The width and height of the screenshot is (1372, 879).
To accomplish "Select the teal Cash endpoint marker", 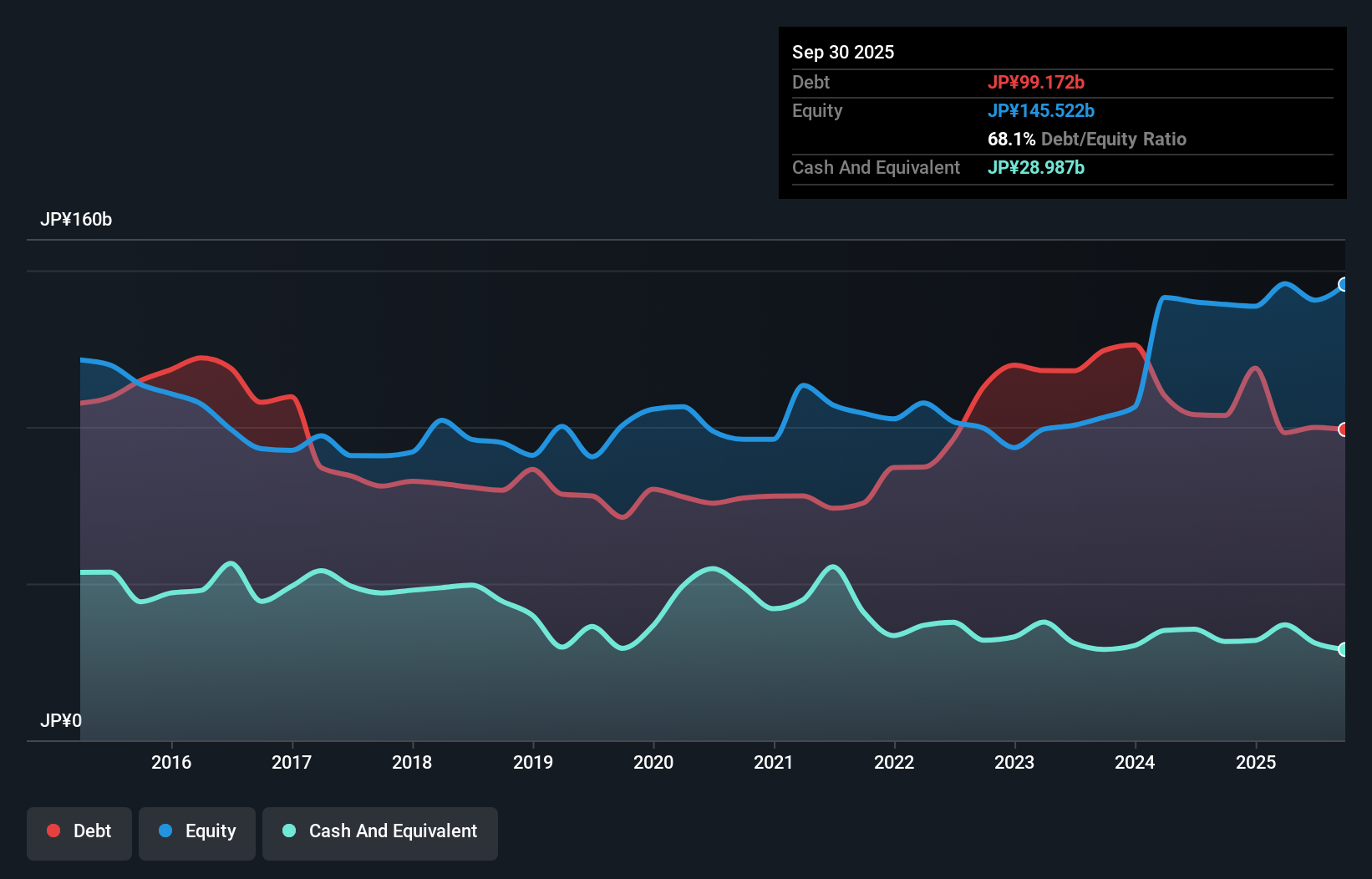I will [1344, 649].
